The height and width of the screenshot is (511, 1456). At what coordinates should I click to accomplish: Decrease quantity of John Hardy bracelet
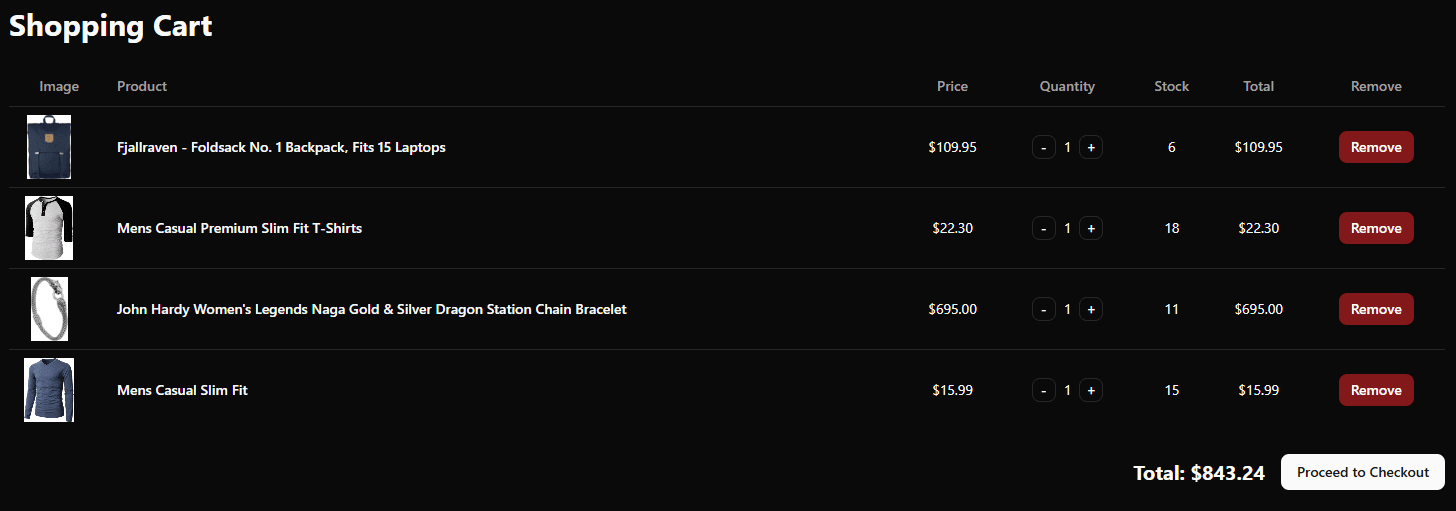(x=1043, y=309)
